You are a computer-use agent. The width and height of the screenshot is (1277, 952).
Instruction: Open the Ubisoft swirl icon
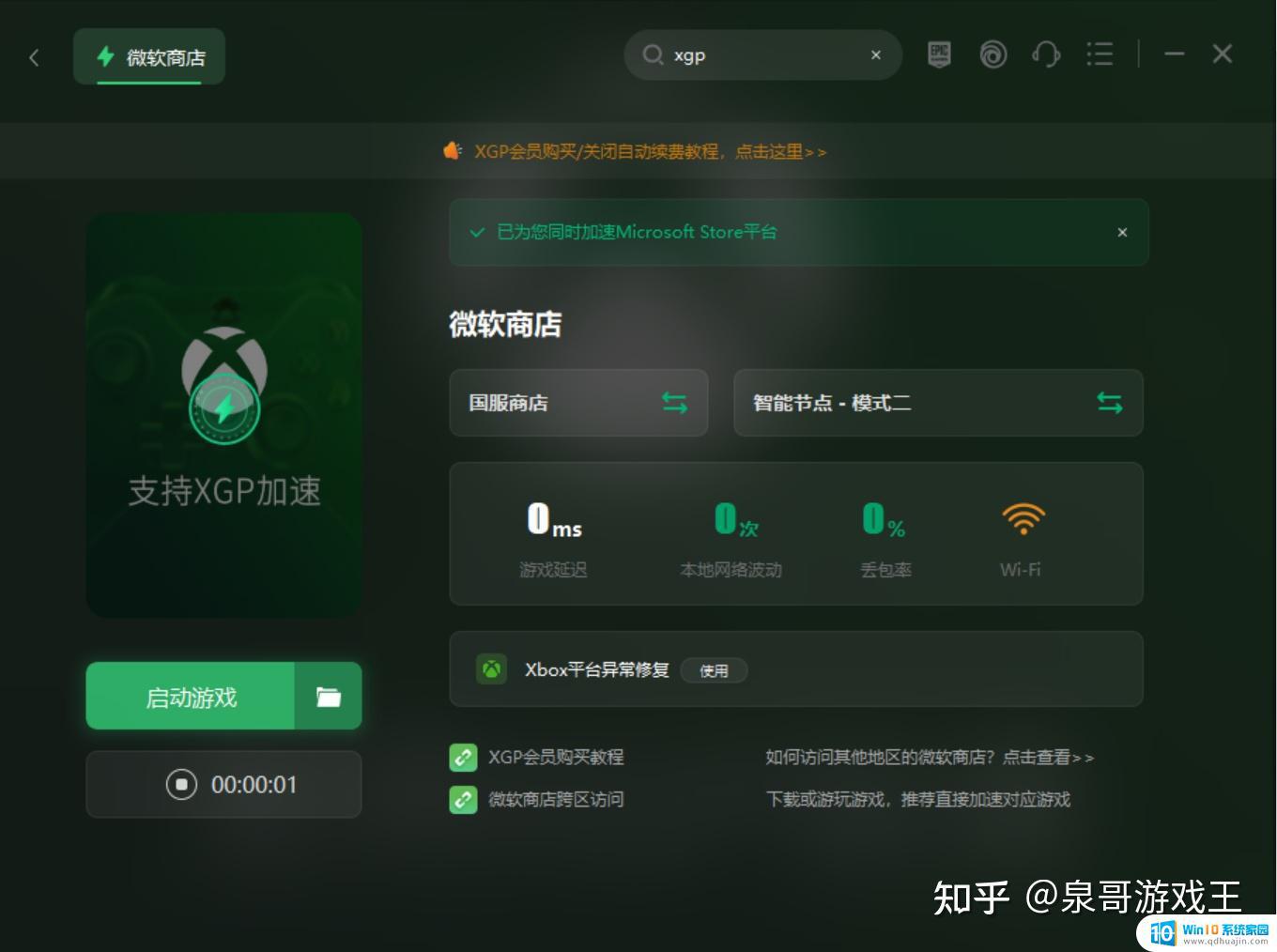(992, 54)
